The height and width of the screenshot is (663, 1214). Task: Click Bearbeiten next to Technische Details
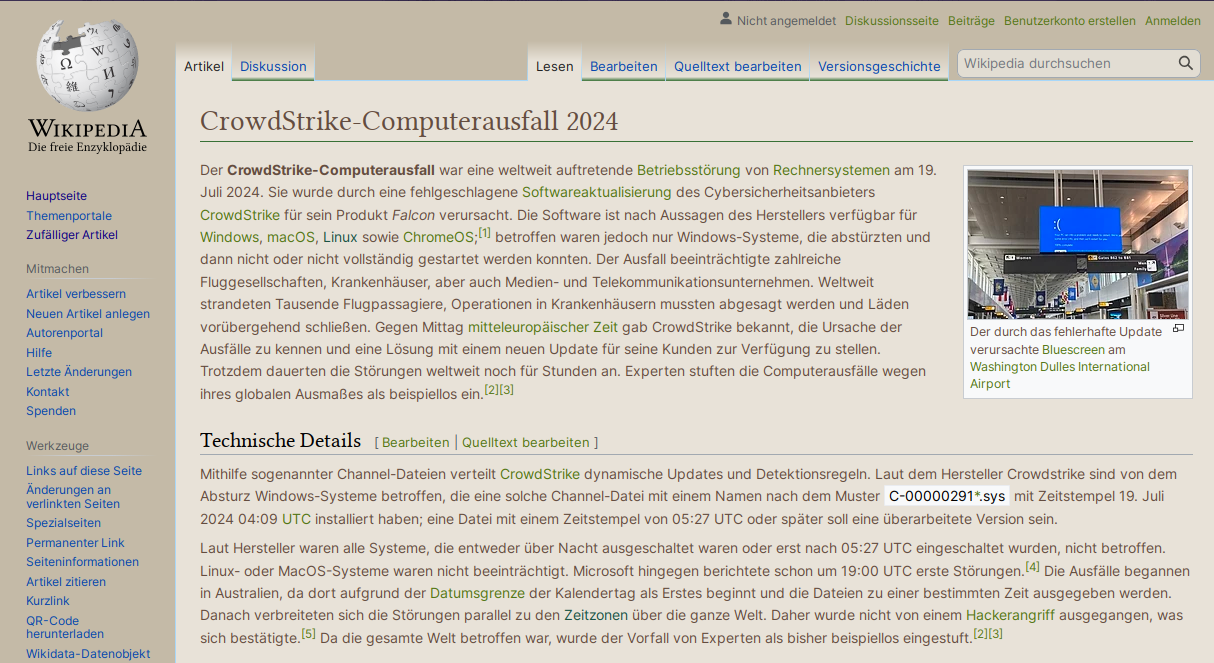click(x=415, y=442)
